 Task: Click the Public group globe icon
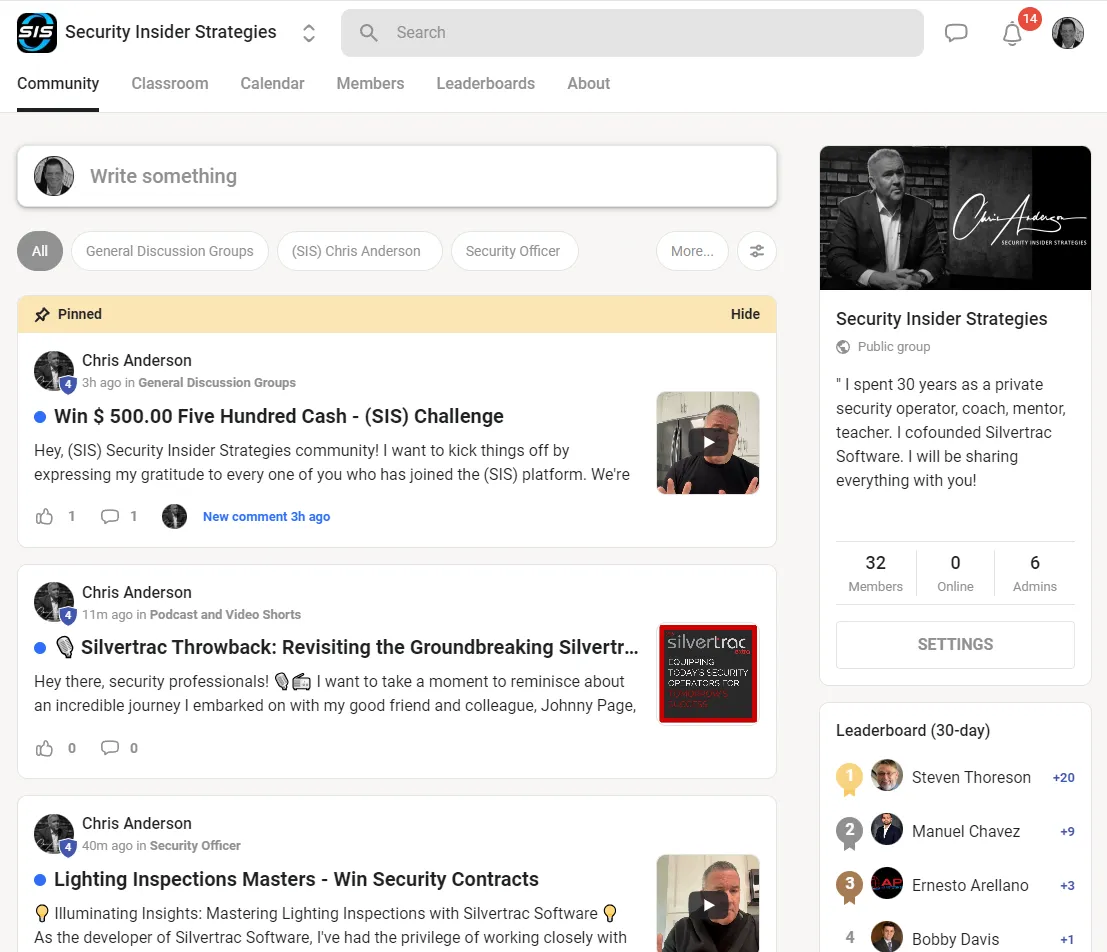click(x=843, y=347)
